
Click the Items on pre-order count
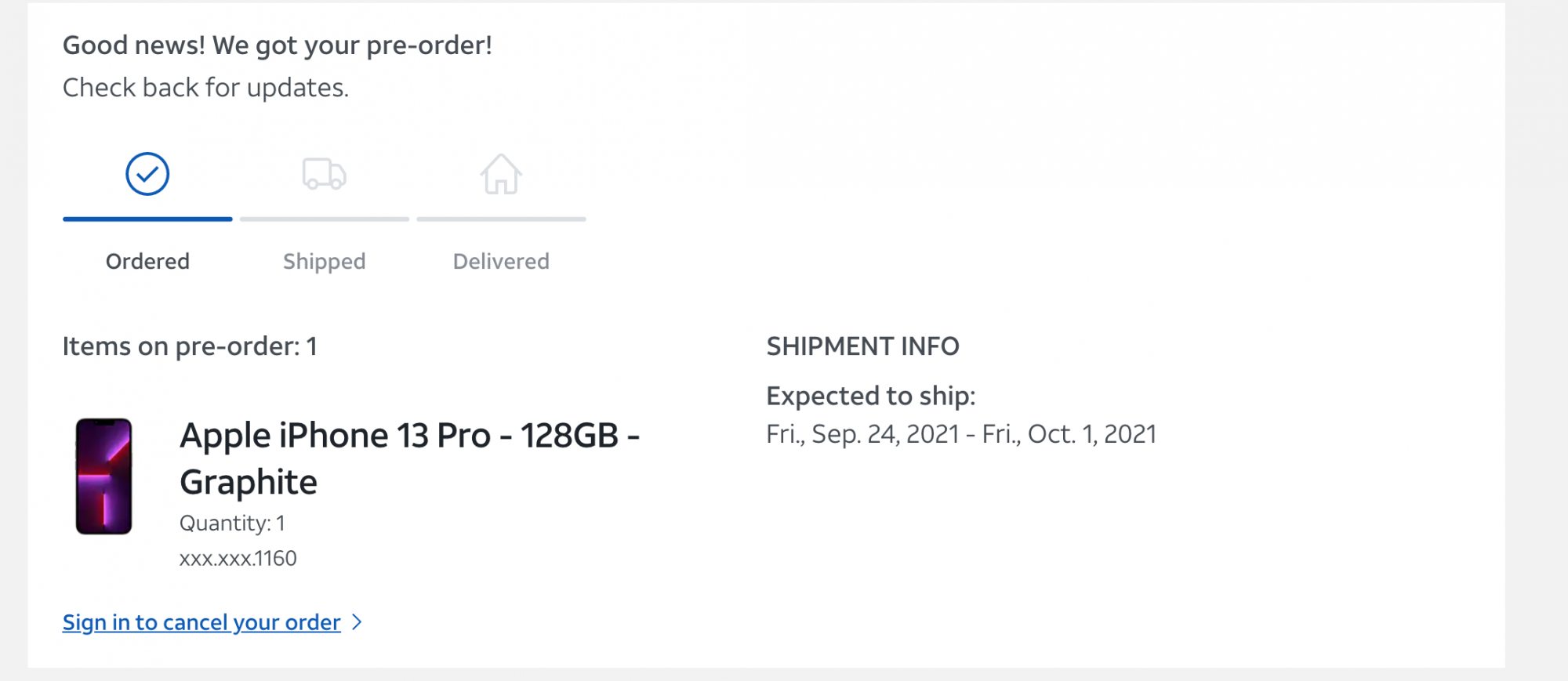(190, 346)
